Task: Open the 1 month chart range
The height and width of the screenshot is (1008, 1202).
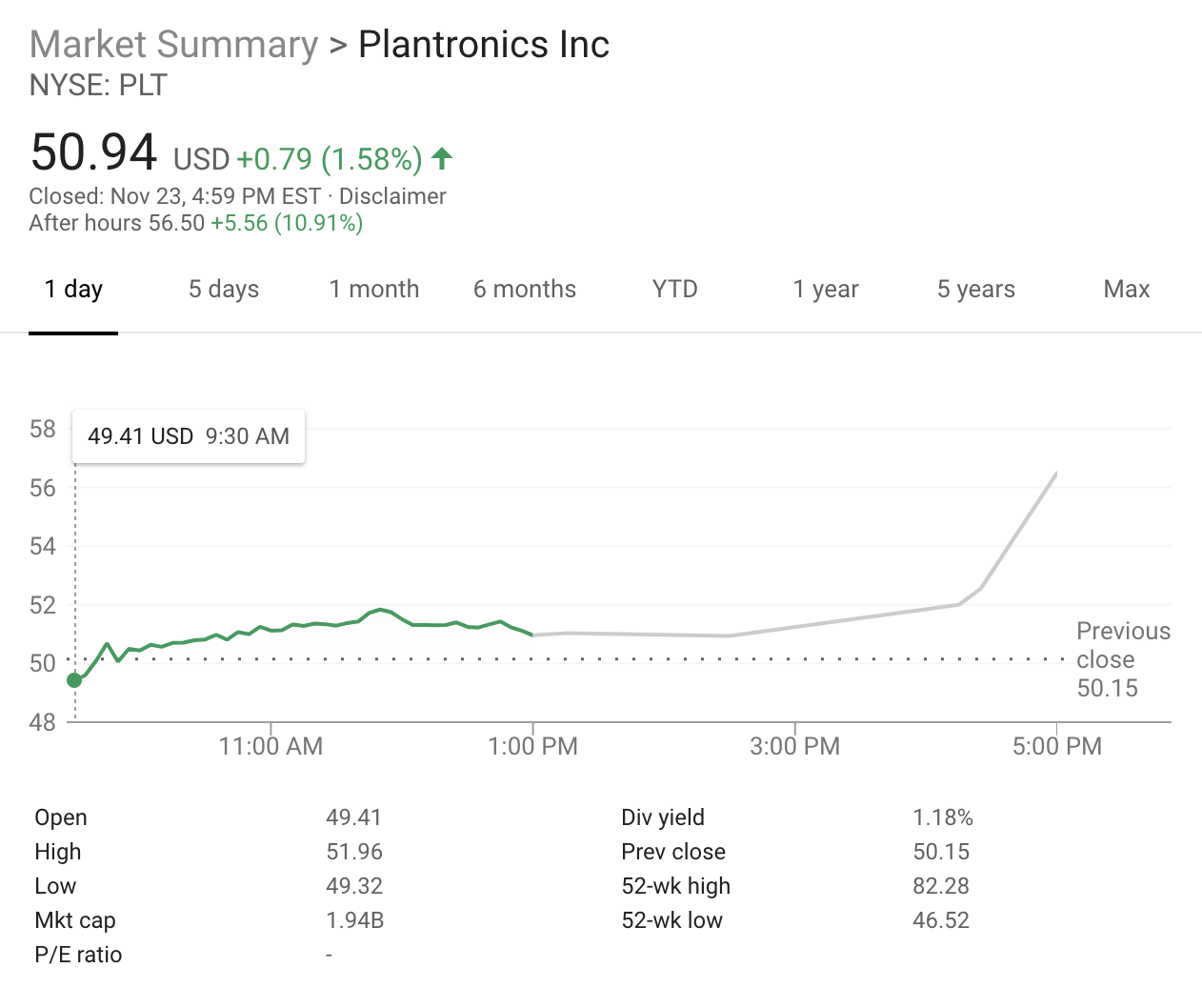Action: coord(374,290)
